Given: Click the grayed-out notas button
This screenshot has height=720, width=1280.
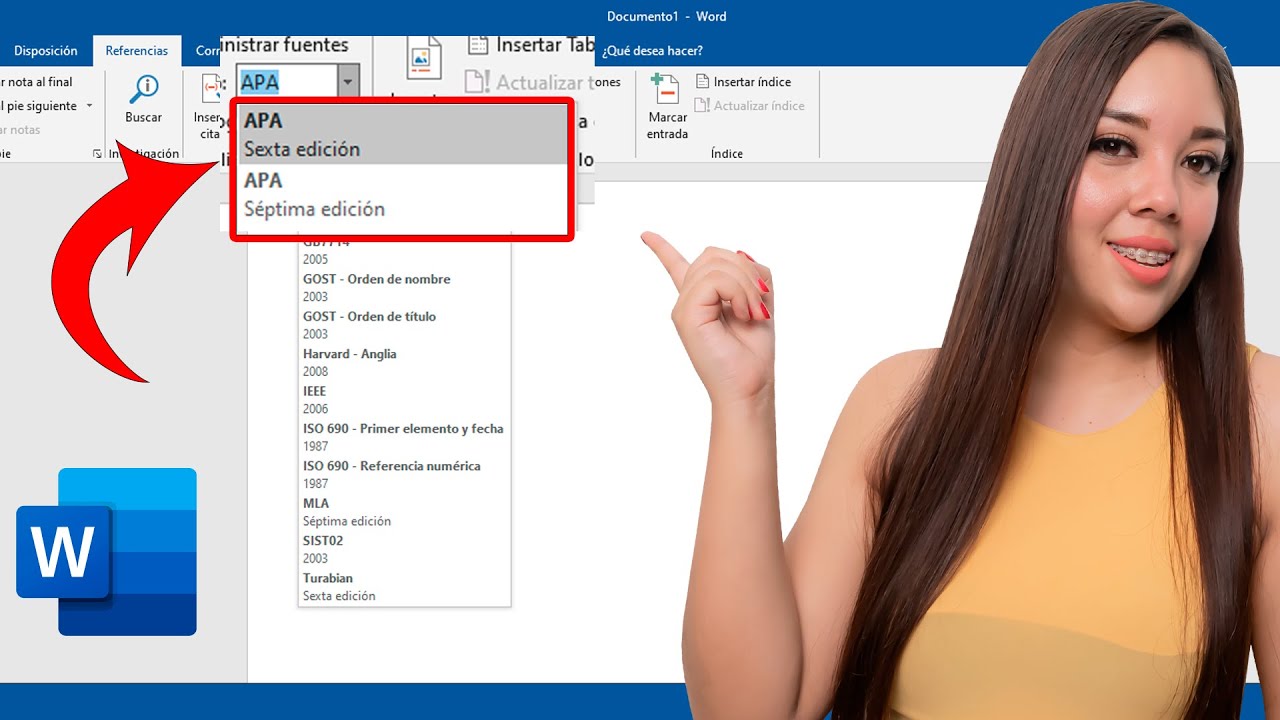Looking at the screenshot, I should coord(20,130).
